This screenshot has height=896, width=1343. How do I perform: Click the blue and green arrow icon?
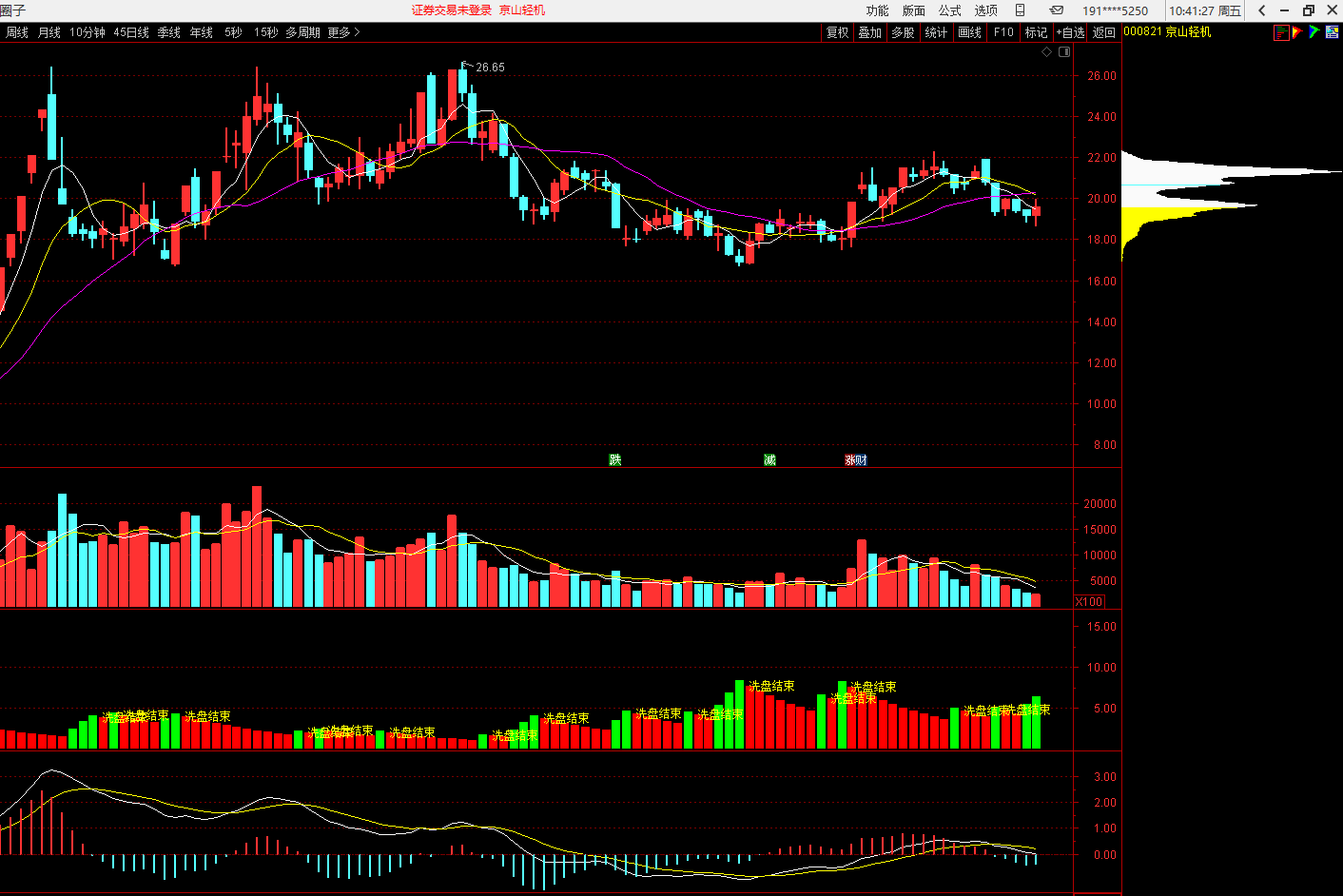pos(1314,32)
